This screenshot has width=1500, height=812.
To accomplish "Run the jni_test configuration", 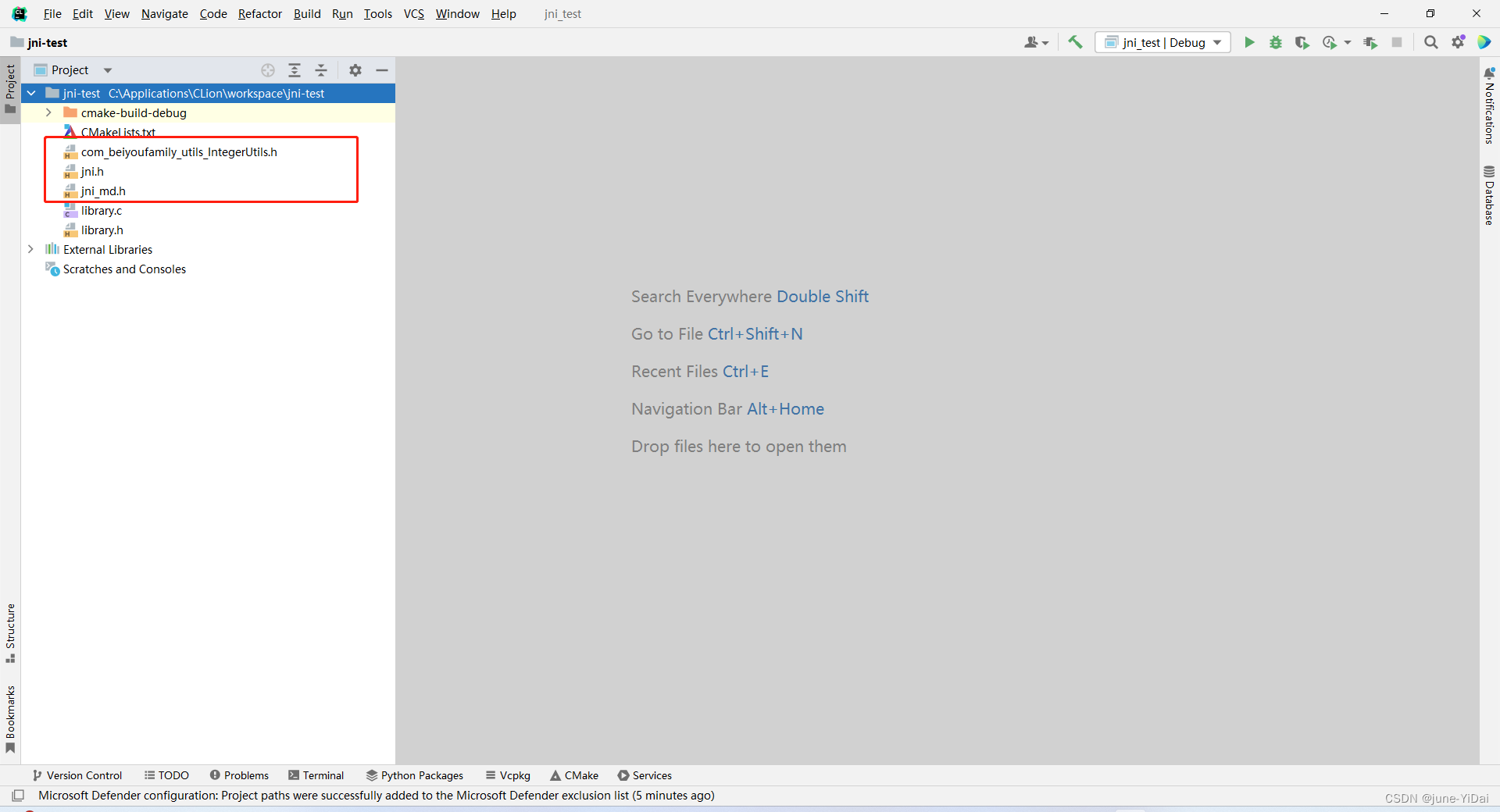I will click(1249, 42).
